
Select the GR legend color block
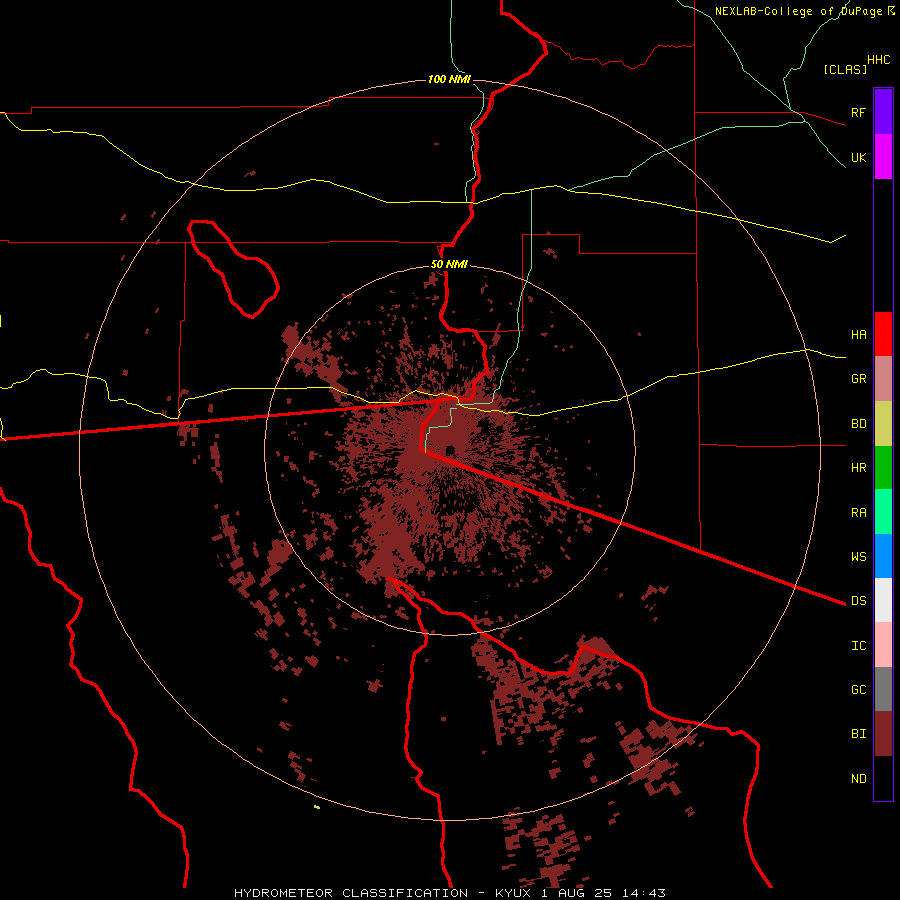[x=883, y=379]
